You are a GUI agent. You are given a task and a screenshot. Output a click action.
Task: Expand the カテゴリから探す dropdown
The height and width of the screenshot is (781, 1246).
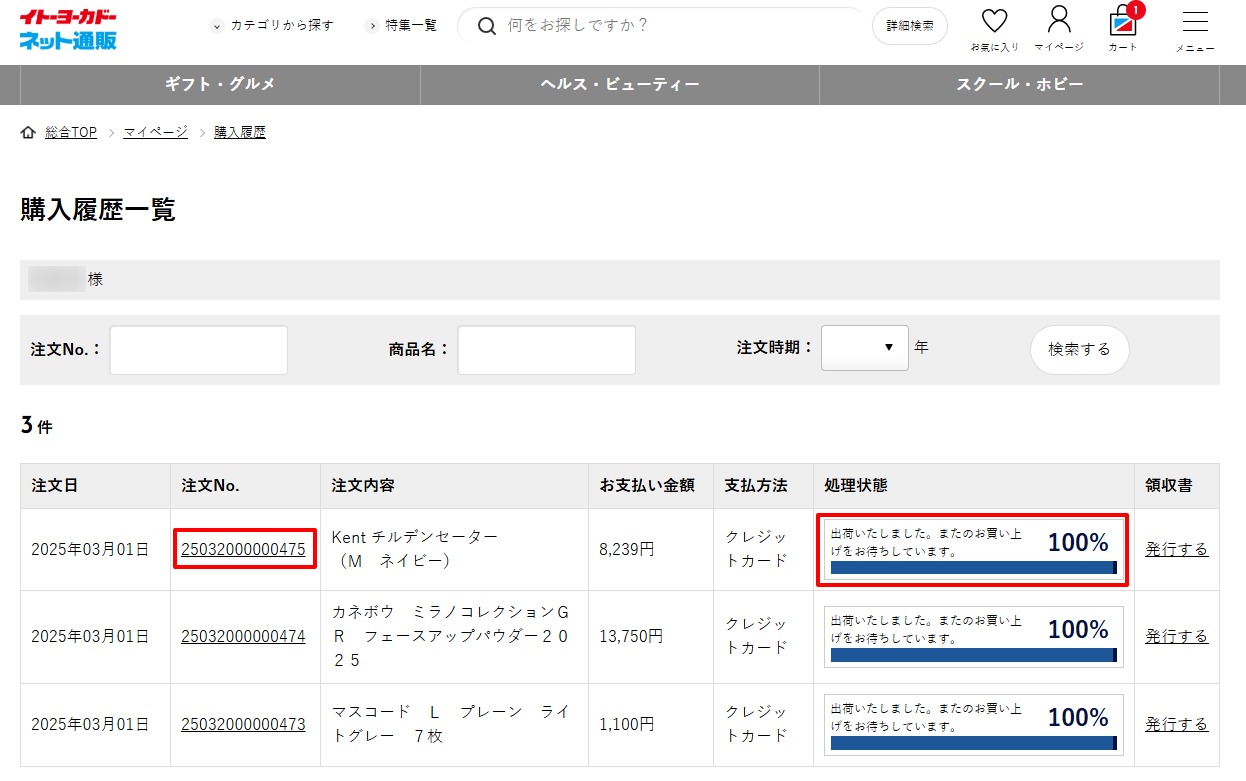click(x=272, y=26)
